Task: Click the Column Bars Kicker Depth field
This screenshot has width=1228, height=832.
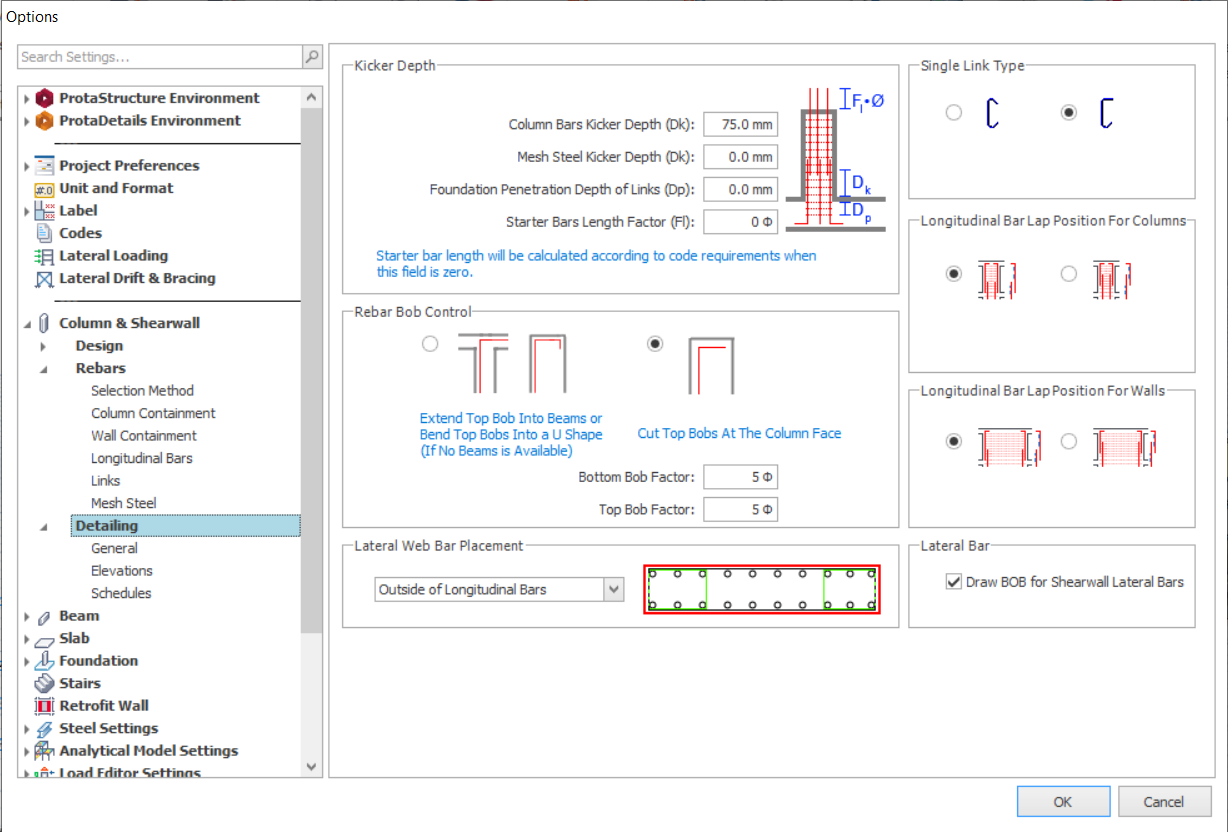Action: tap(740, 125)
